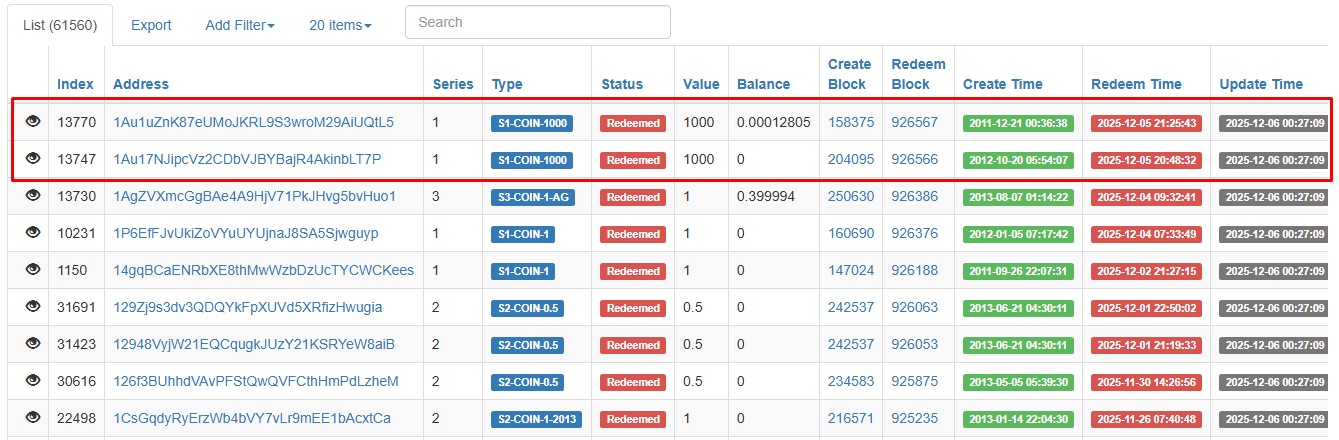View details eye icon for index 13747

33,158
